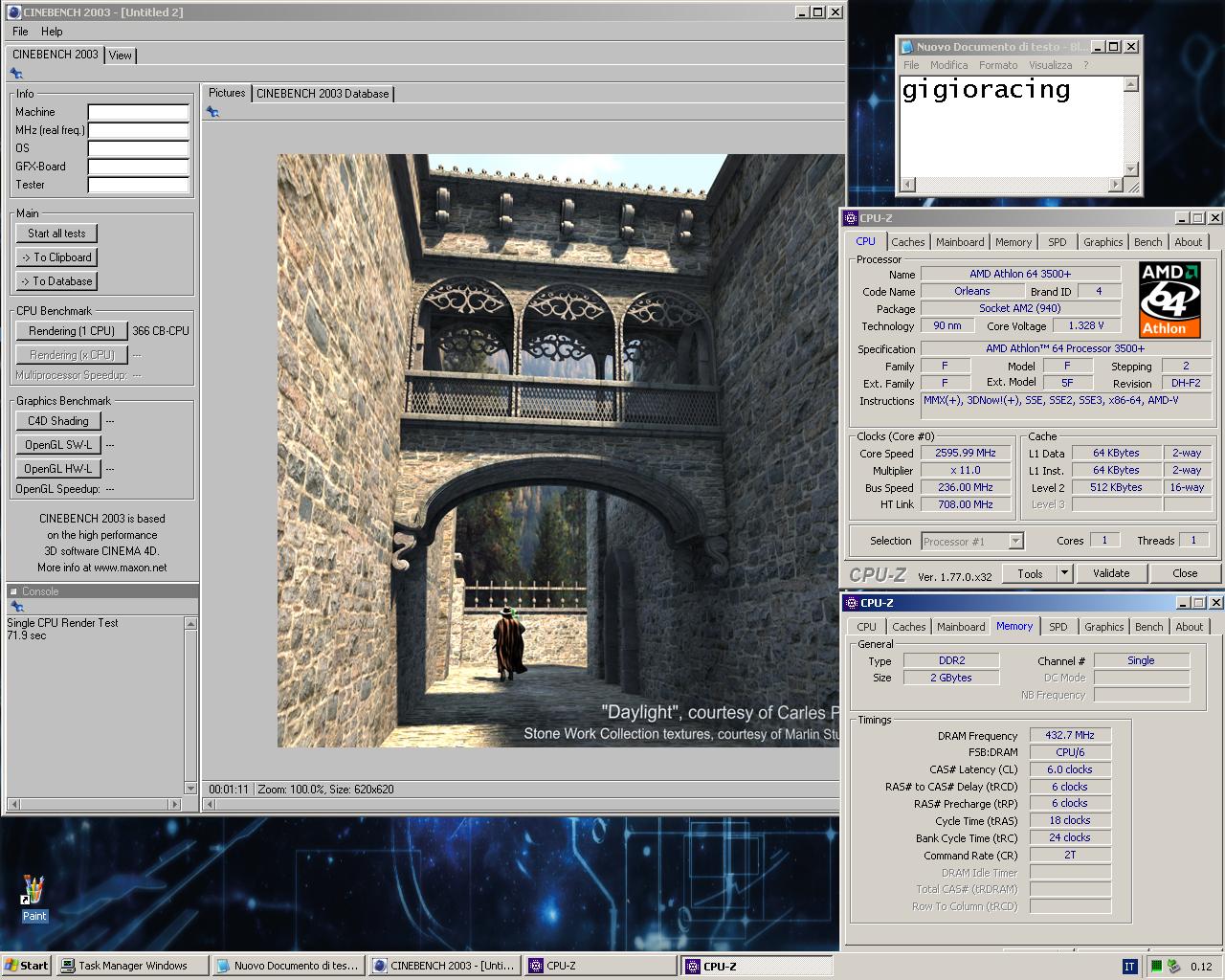
Task: Click the network tray icon
Action: (x=1173, y=967)
